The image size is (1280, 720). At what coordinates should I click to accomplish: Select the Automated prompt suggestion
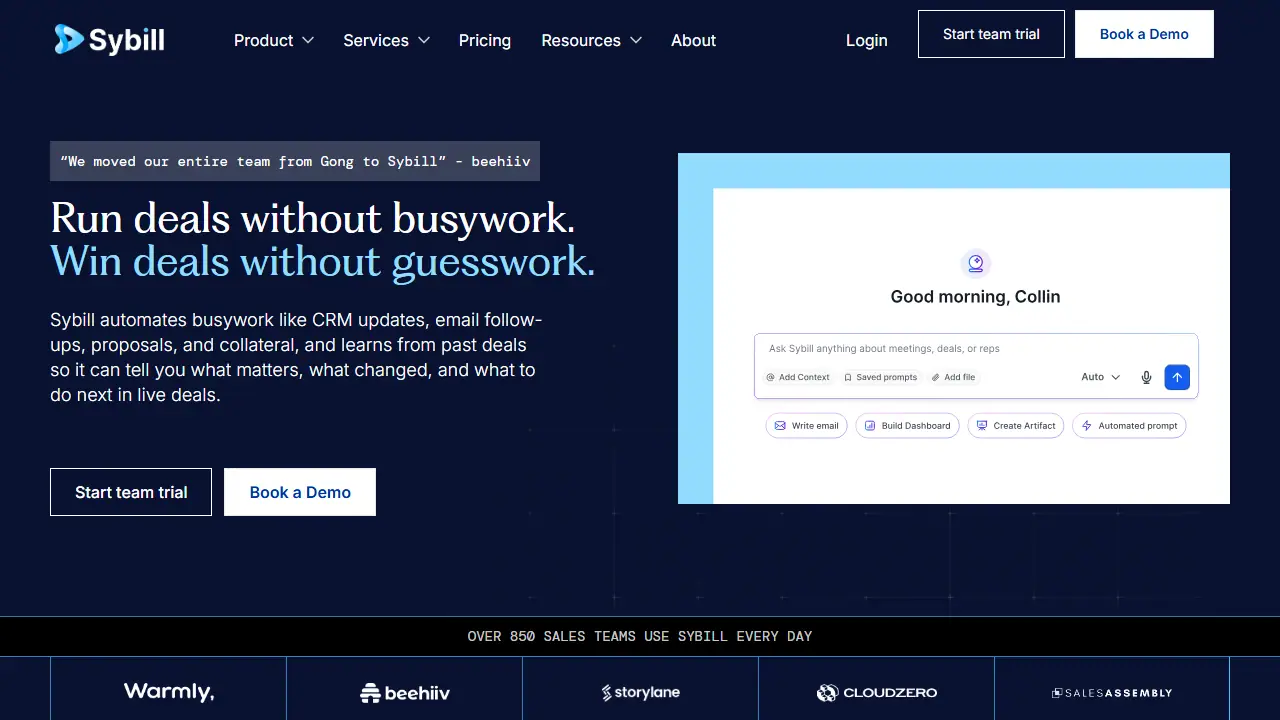point(1129,426)
